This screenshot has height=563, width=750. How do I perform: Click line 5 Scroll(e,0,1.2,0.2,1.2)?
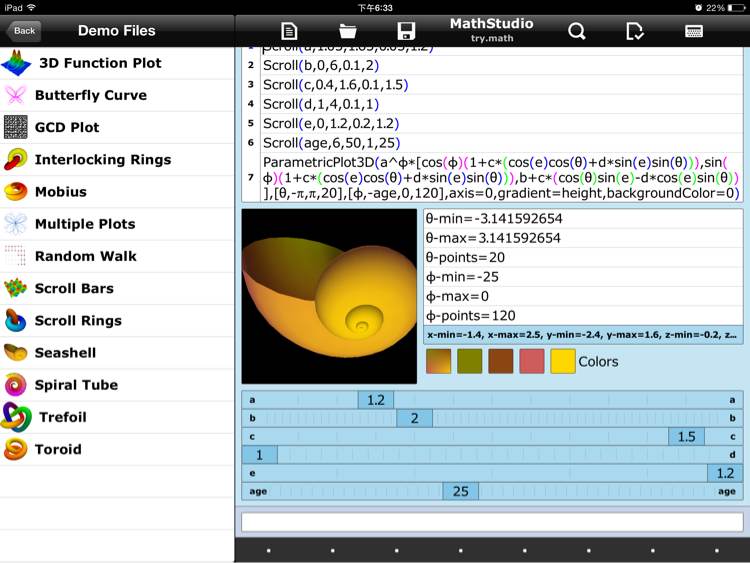pos(502,123)
